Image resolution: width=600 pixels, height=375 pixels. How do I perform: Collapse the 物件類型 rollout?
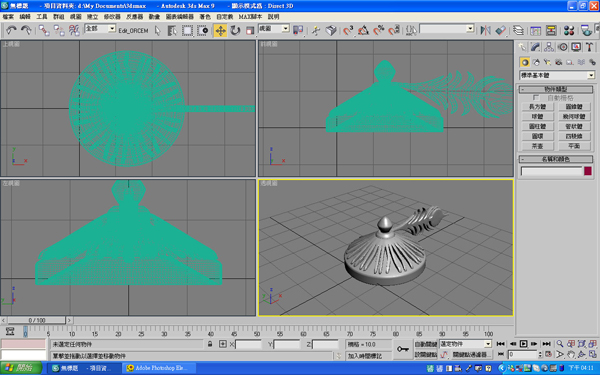click(x=556, y=89)
